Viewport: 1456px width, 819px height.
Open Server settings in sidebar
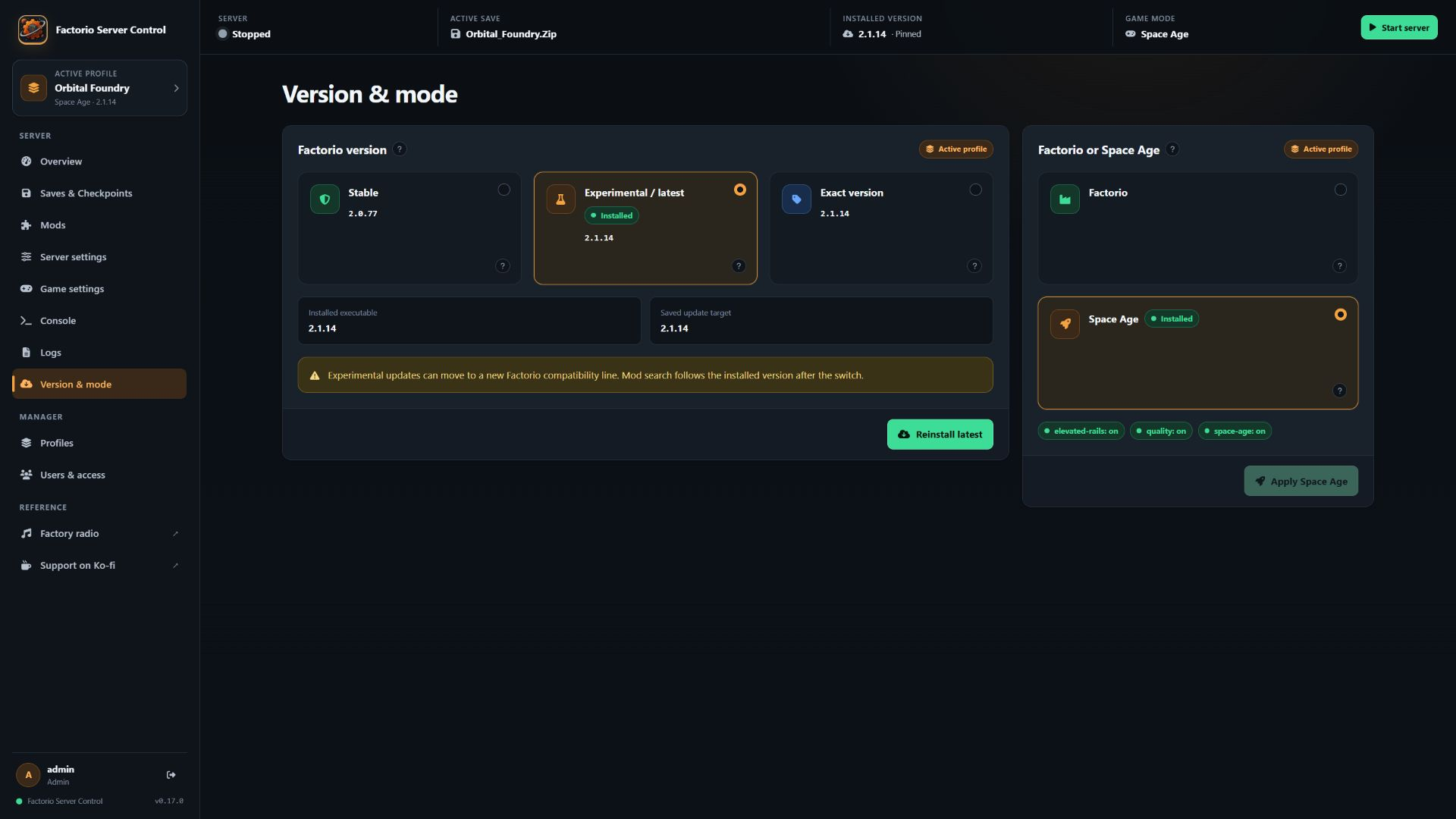pos(99,257)
